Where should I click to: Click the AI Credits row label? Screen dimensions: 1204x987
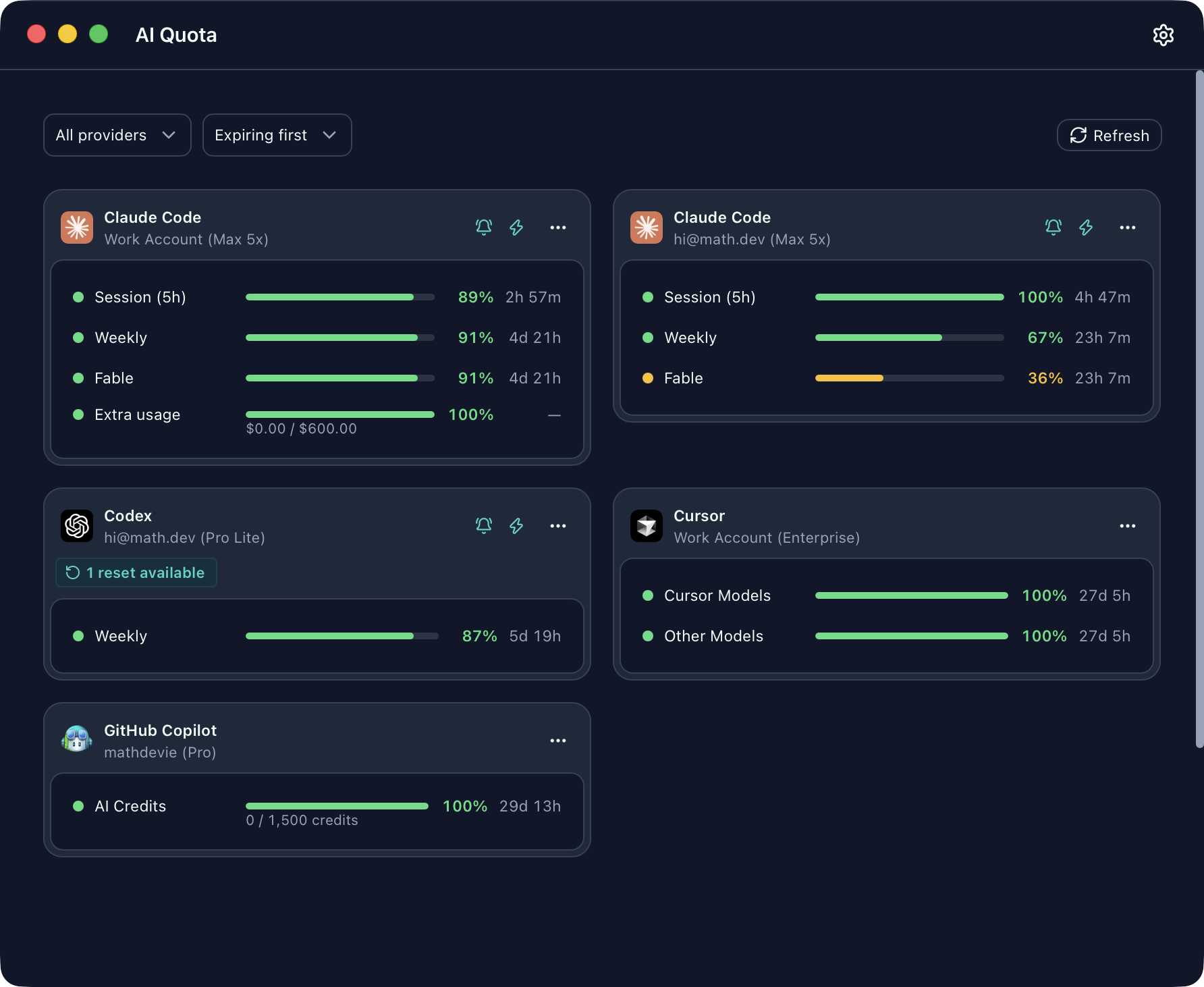pos(130,806)
